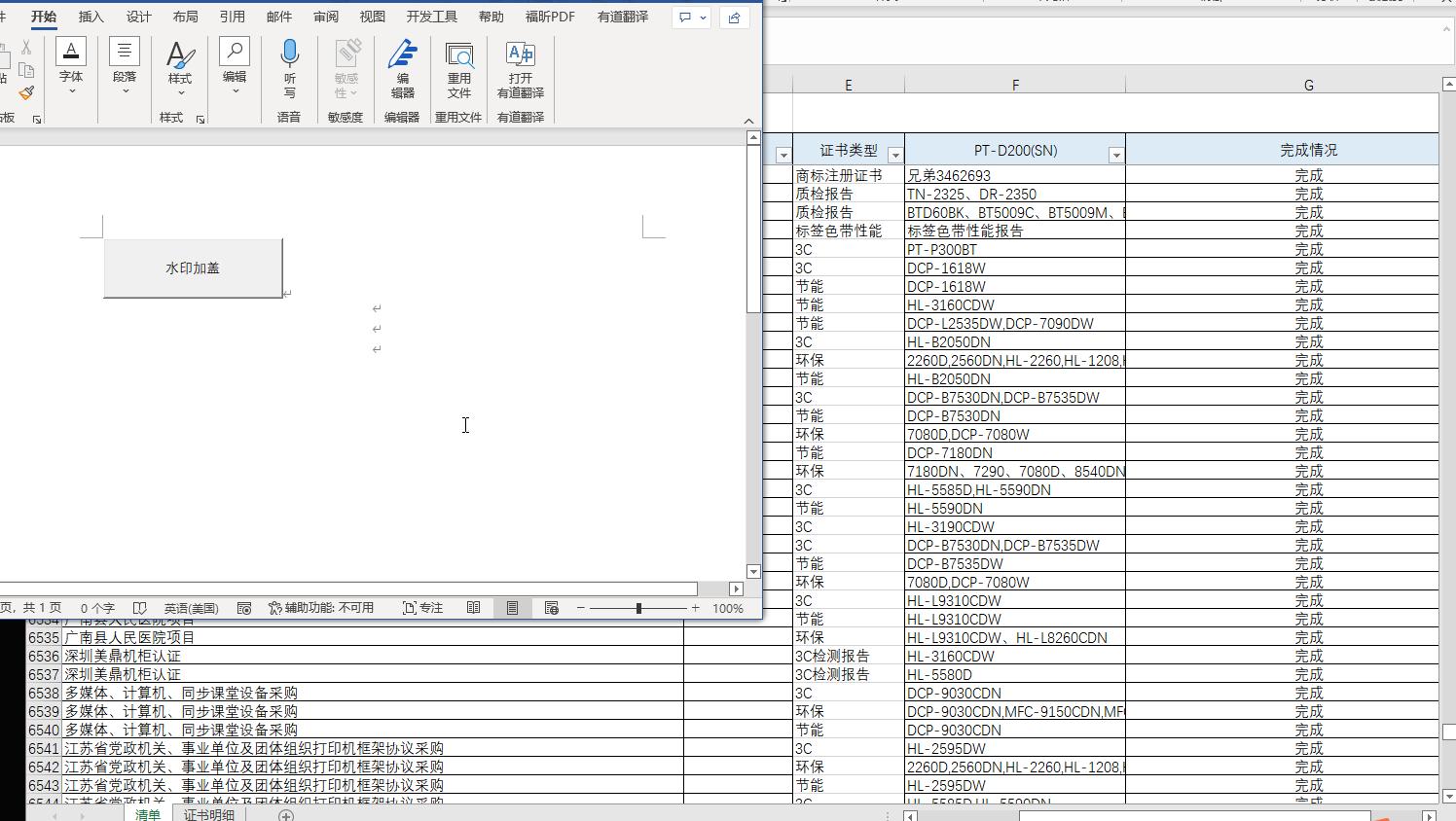Click the Share icon in Word ribbon
Image resolution: width=1456 pixels, height=821 pixels.
coord(735,18)
